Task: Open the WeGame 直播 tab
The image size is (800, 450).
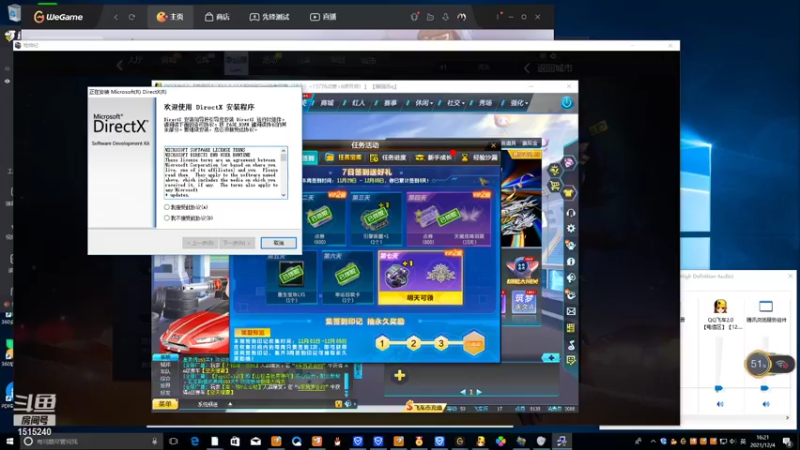Action: (323, 17)
